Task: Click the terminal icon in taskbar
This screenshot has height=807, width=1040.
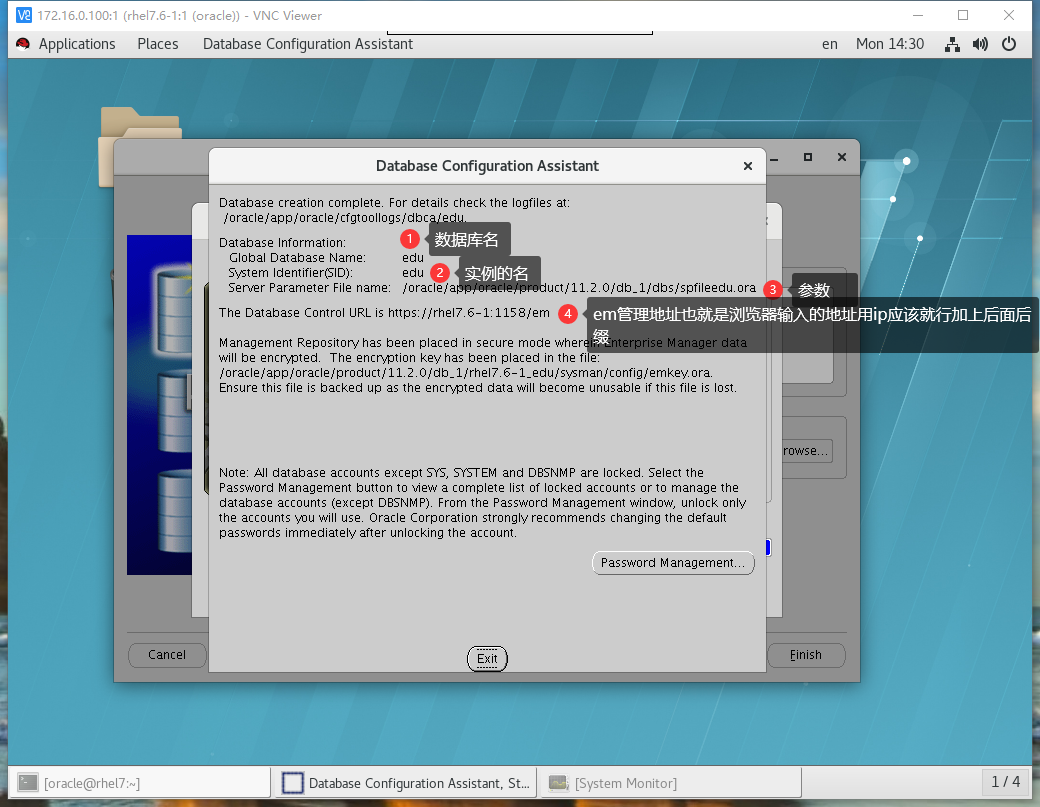Action: (28, 782)
